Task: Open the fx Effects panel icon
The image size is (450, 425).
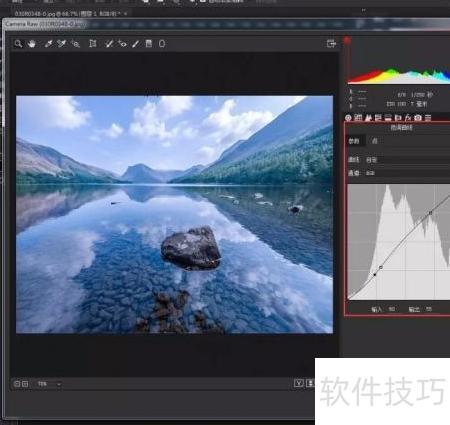Action: click(408, 118)
